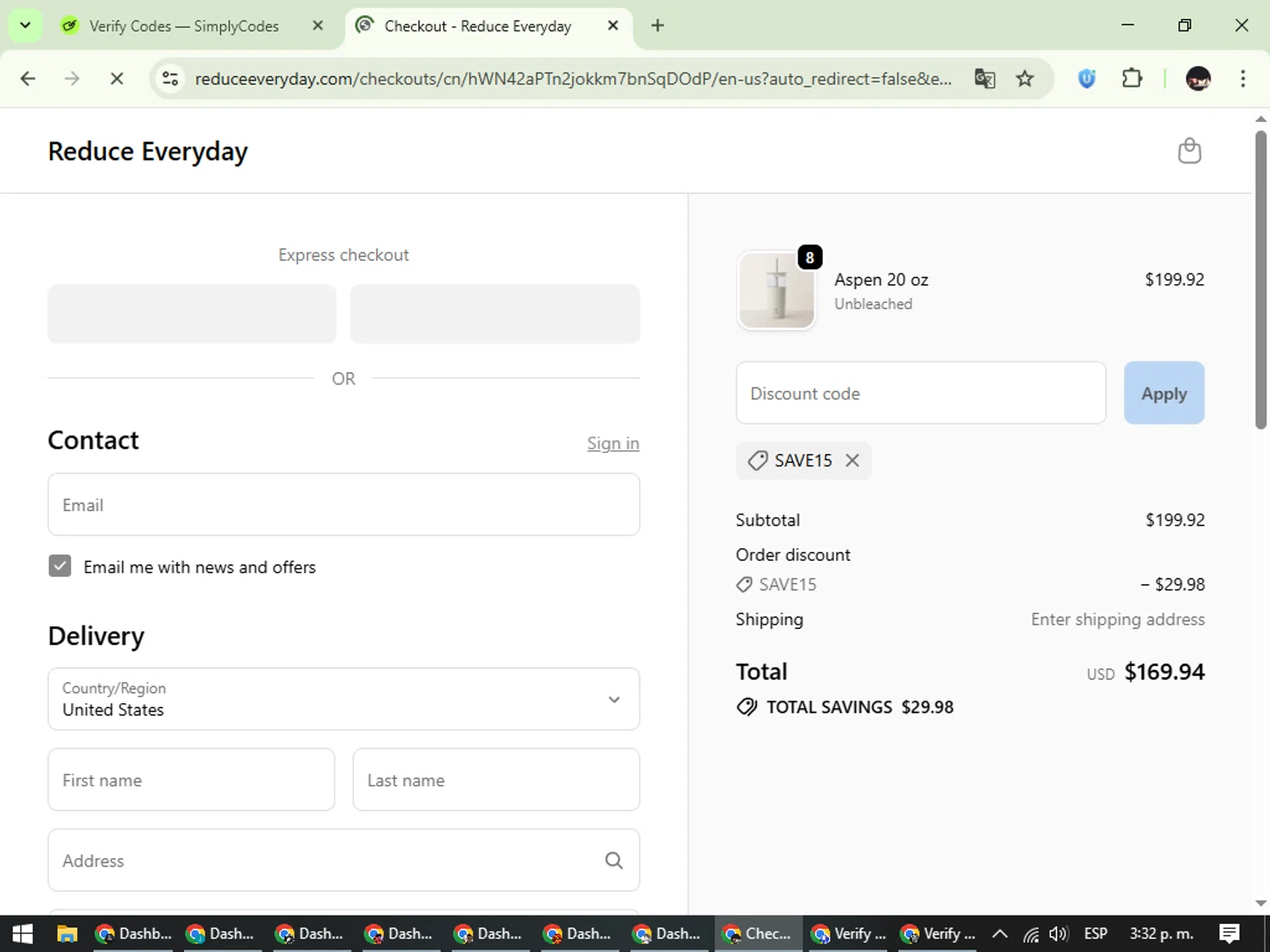Image resolution: width=1270 pixels, height=952 pixels.
Task: Click the scrollbar down arrow
Action: click(x=1261, y=903)
